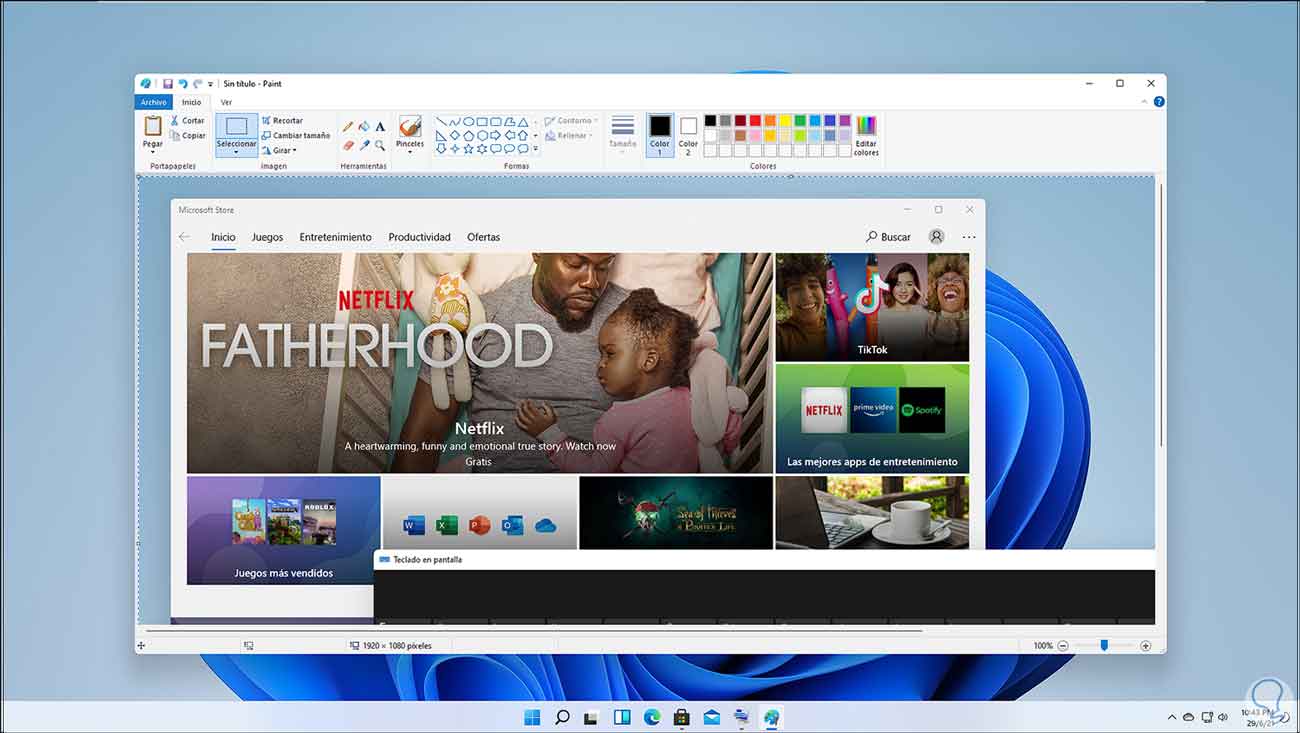Open the Contorno outline dropdown
The height and width of the screenshot is (733, 1300).
click(571, 121)
